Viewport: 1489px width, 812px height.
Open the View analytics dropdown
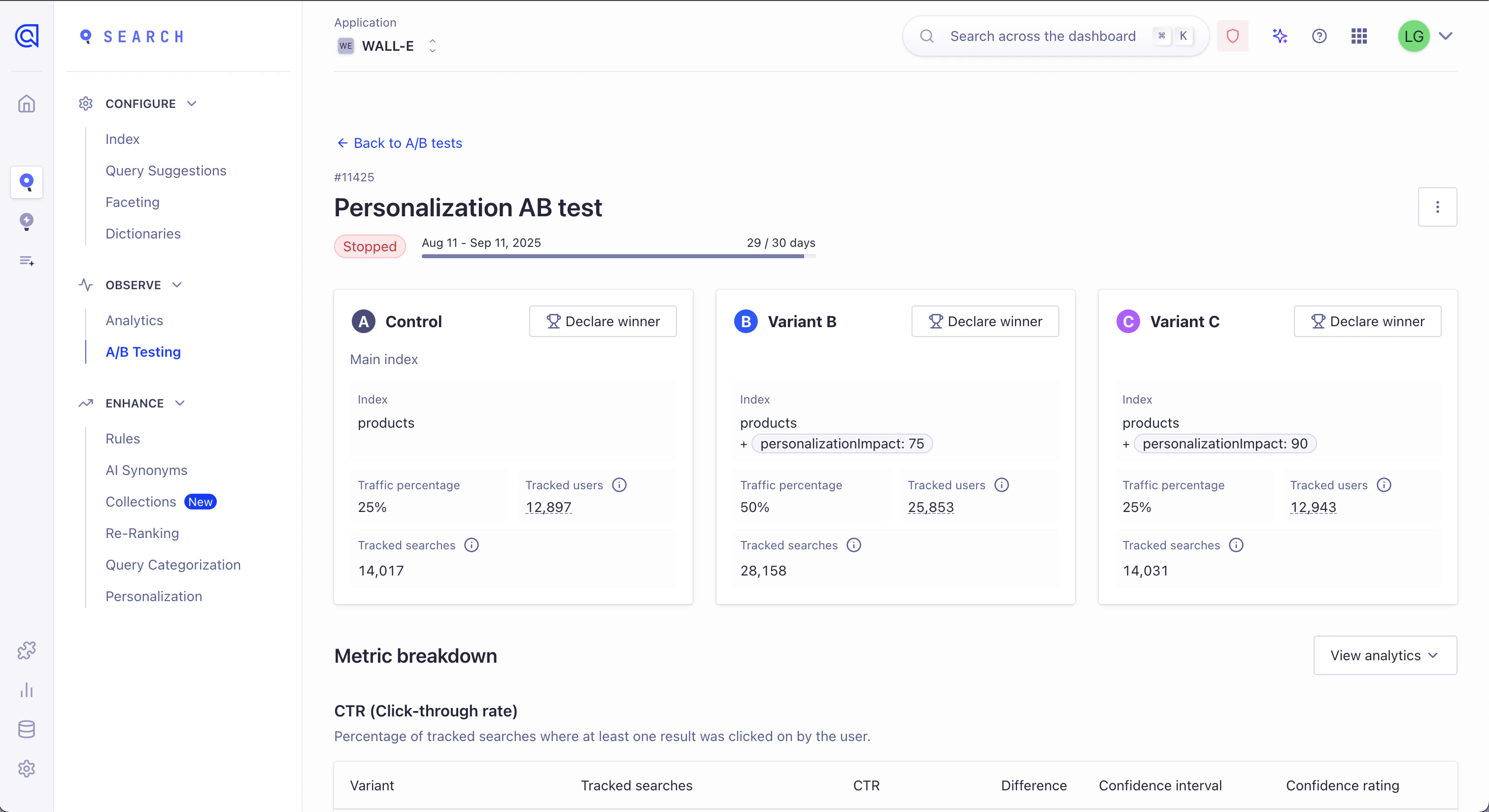[1385, 655]
